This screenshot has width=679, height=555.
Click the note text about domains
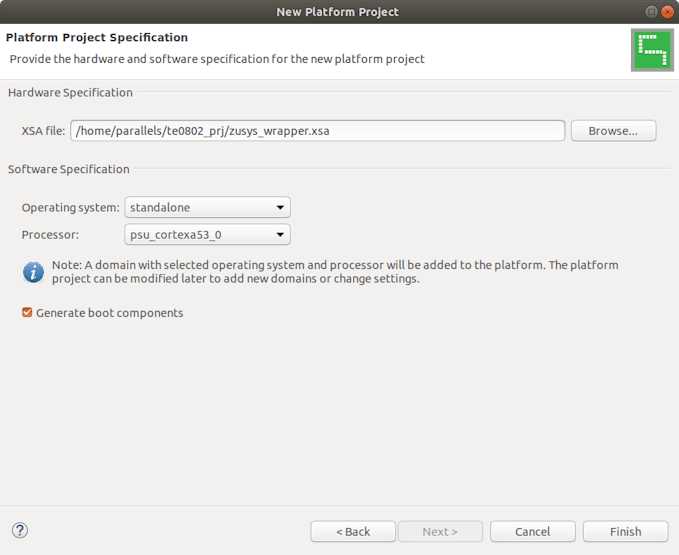(x=335, y=272)
